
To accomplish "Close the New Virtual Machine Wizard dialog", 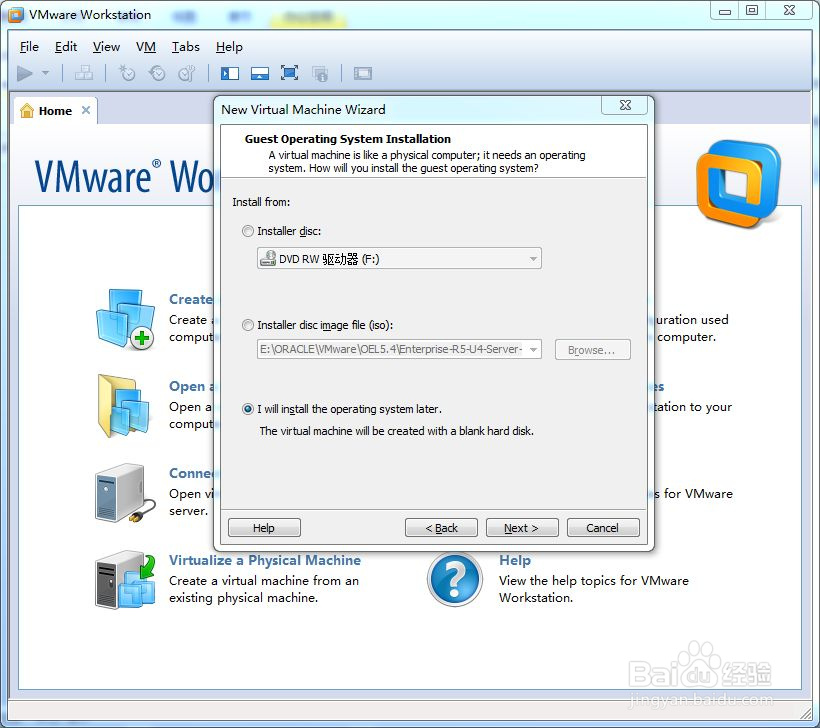I will 625,105.
